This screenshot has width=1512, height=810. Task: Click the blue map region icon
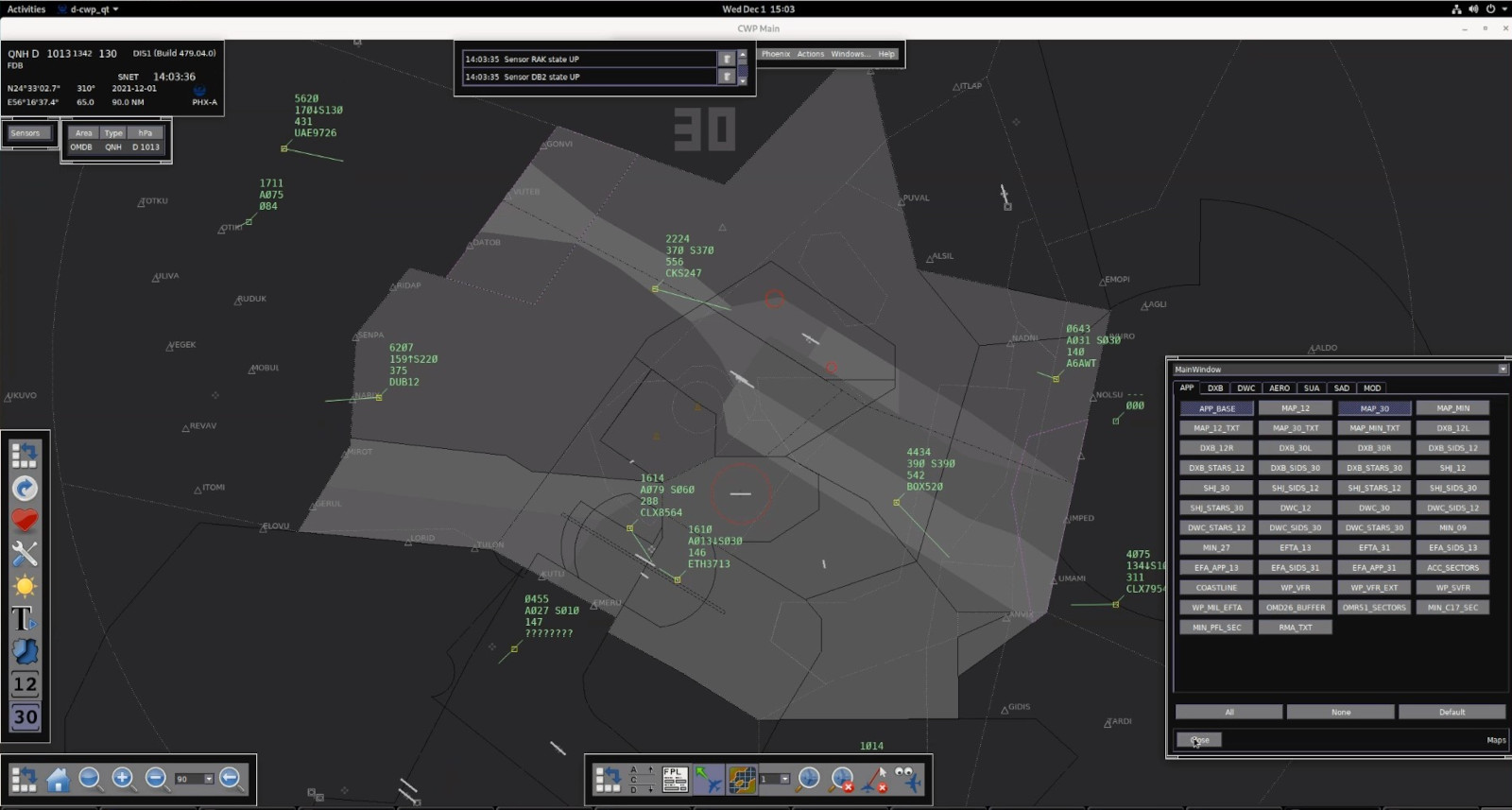click(25, 651)
